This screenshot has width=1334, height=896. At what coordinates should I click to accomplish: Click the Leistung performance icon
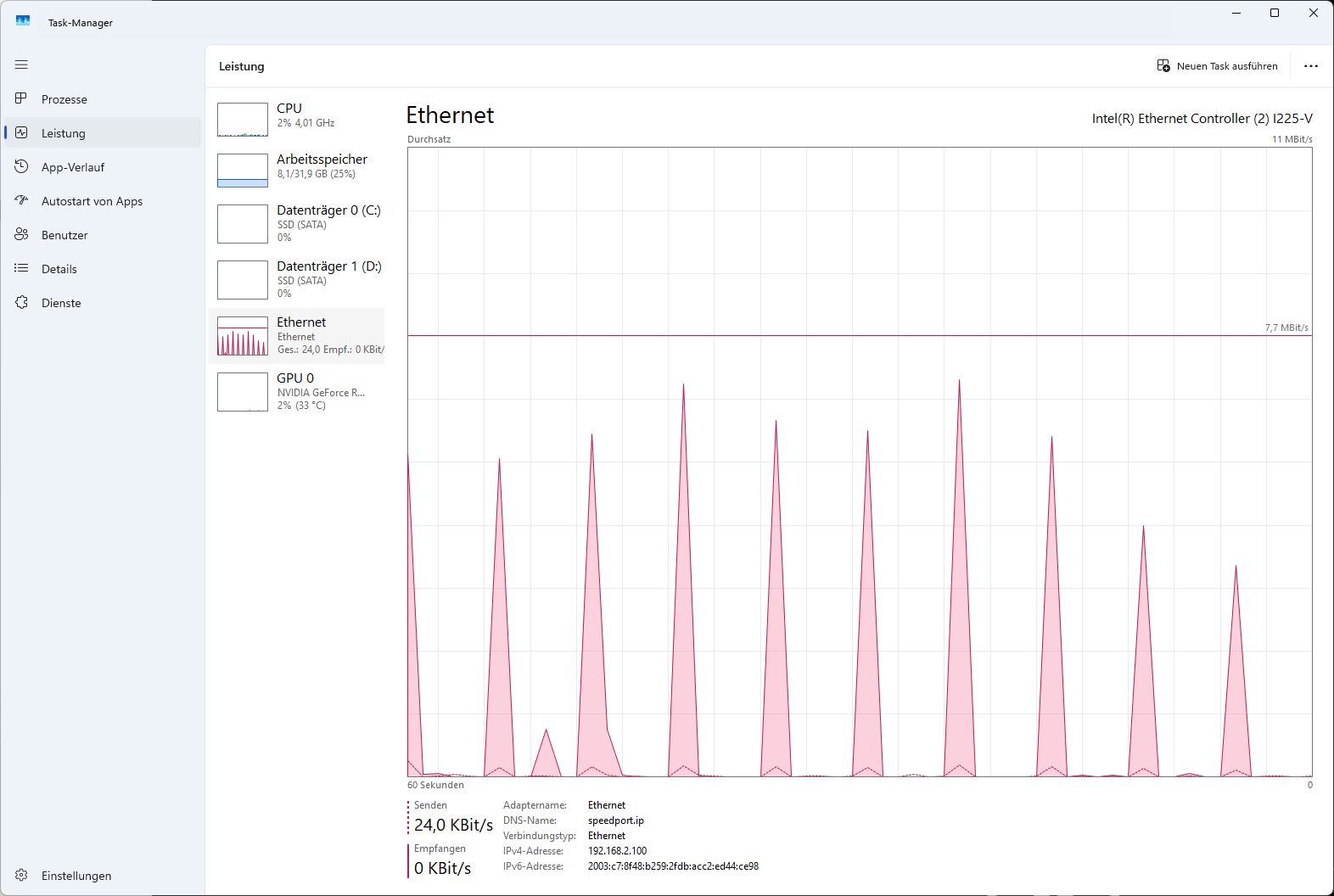[21, 132]
